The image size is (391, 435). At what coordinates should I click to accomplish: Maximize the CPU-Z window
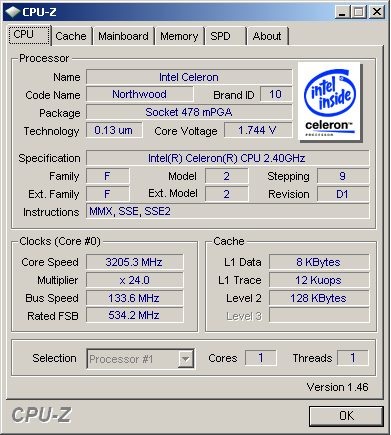click(x=359, y=12)
